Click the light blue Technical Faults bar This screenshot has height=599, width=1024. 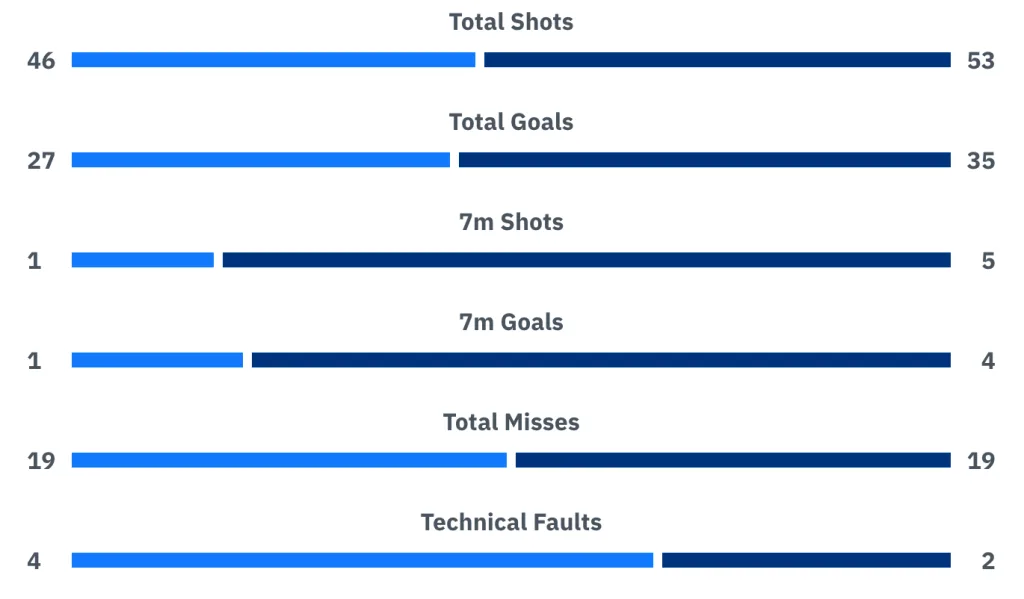[x=362, y=560]
